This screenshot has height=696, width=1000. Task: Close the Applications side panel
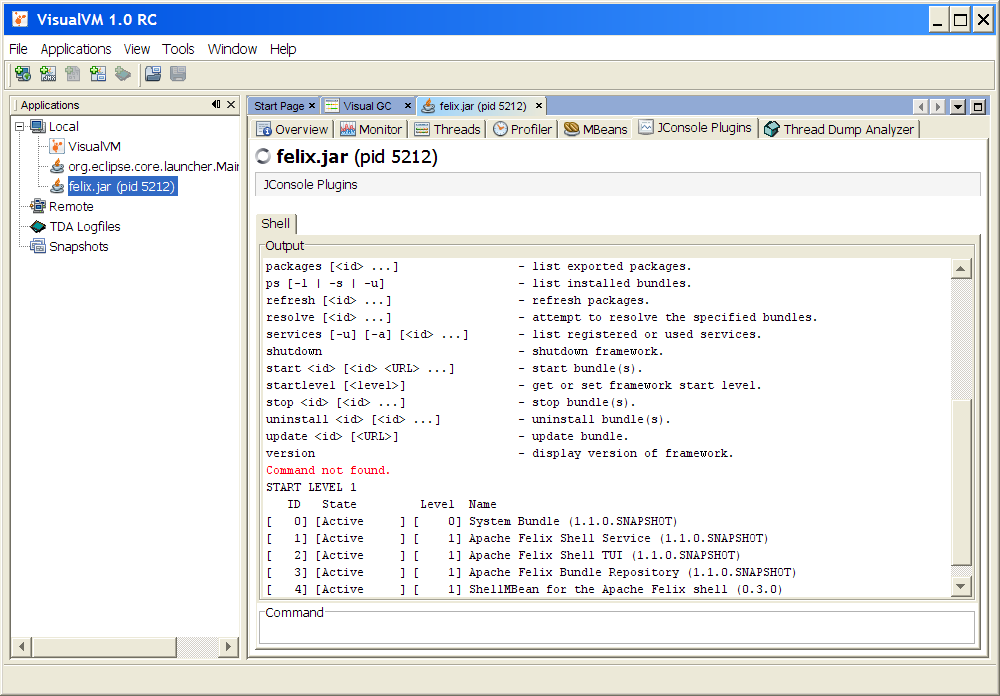231,105
